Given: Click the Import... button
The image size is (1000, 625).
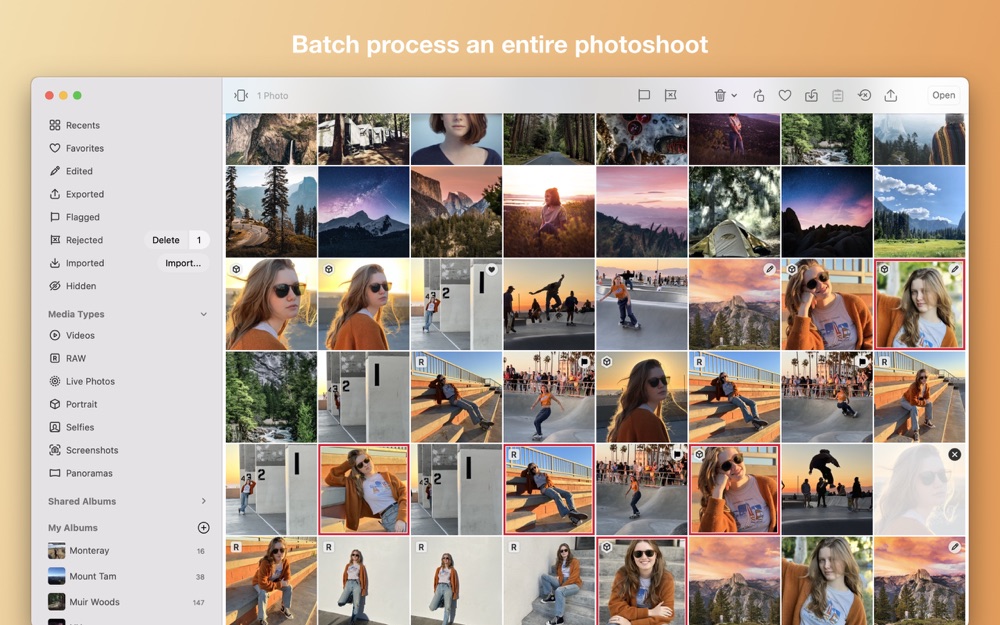Looking at the screenshot, I should 183,263.
